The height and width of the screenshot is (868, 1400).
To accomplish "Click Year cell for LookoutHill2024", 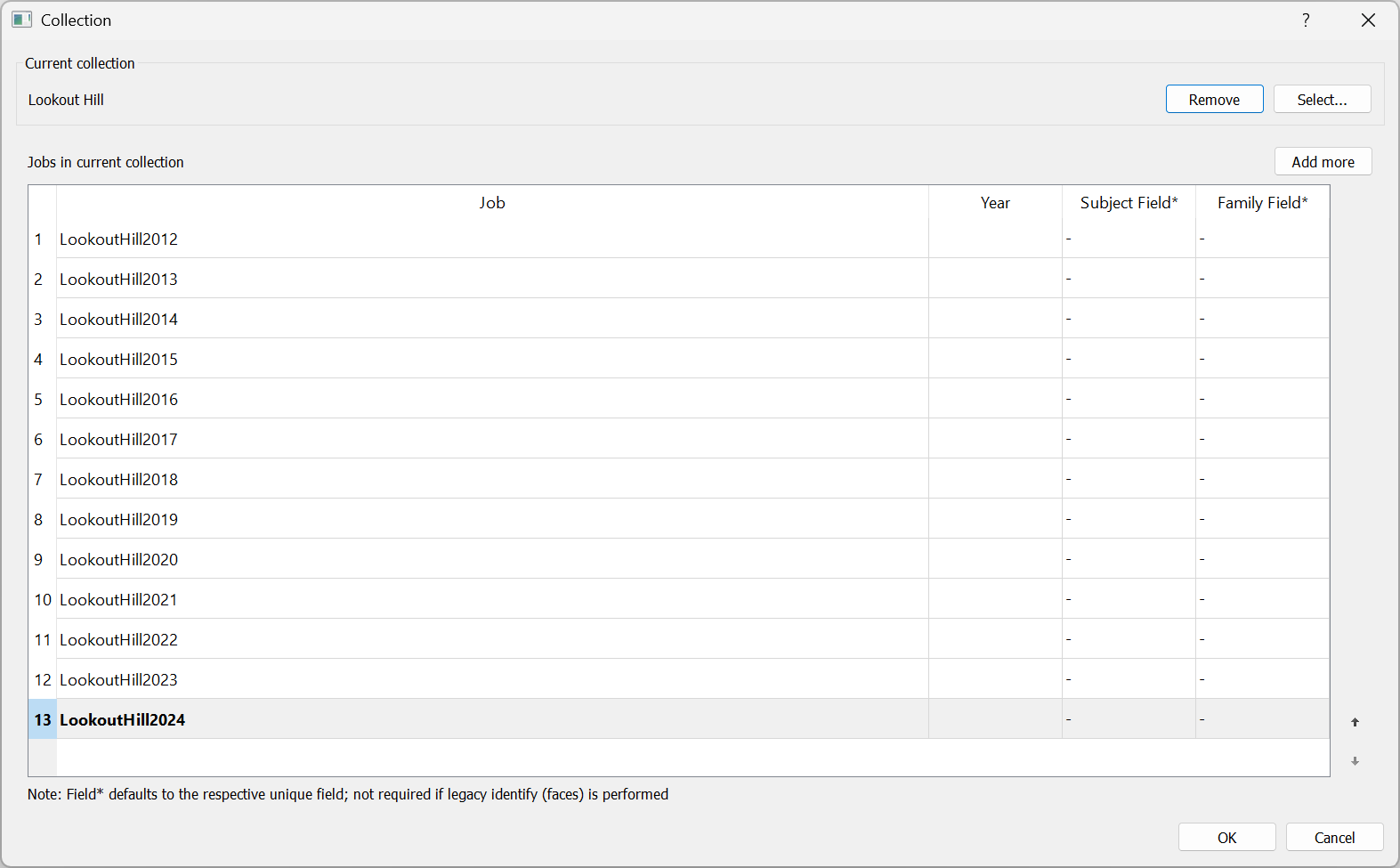I will (x=995, y=719).
